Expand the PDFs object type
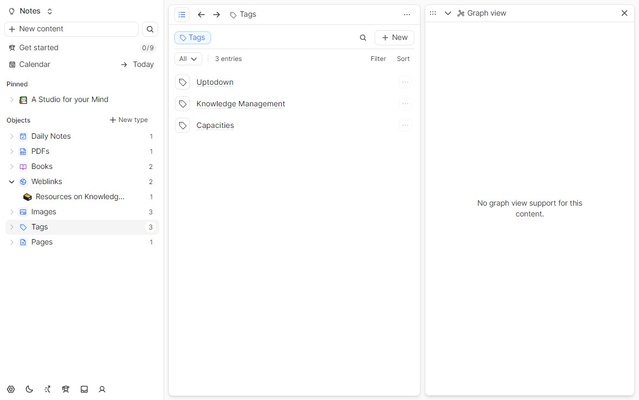This screenshot has width=639, height=400. pyautogui.click(x=11, y=151)
